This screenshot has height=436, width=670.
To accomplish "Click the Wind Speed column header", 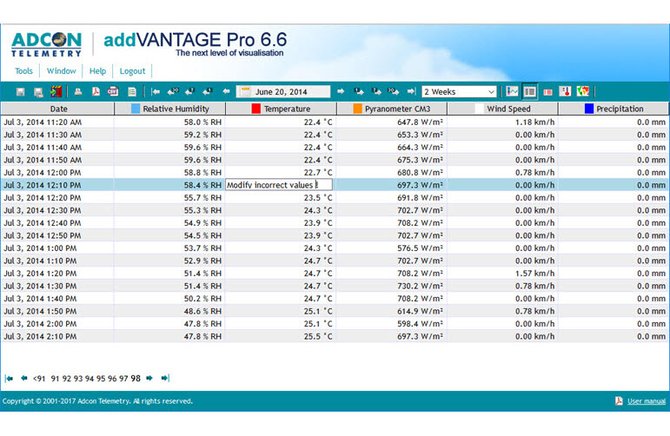I will point(502,109).
